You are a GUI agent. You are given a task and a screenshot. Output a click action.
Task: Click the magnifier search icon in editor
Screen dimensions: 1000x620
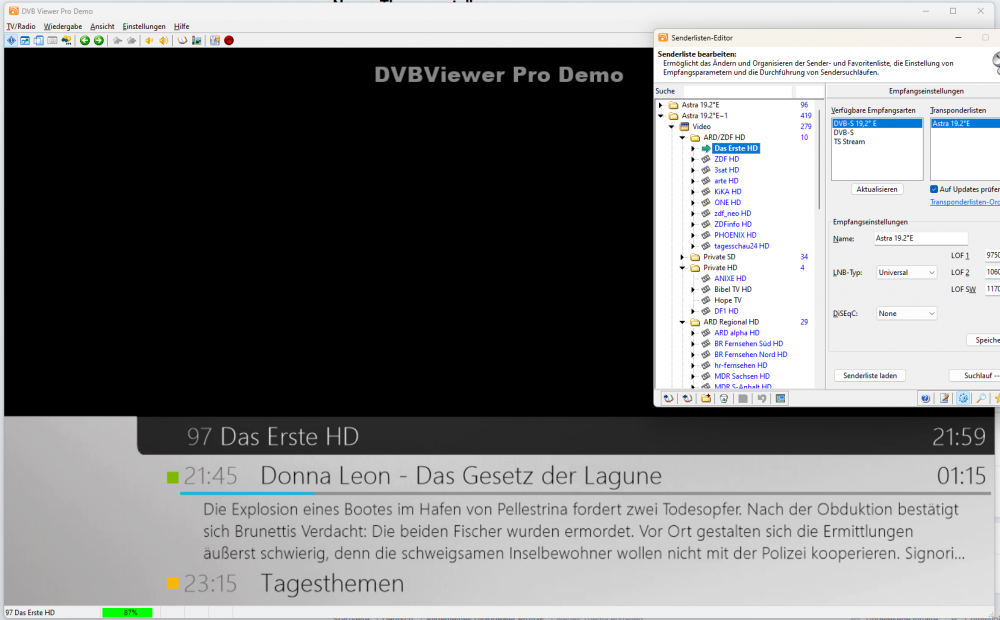[x=981, y=398]
